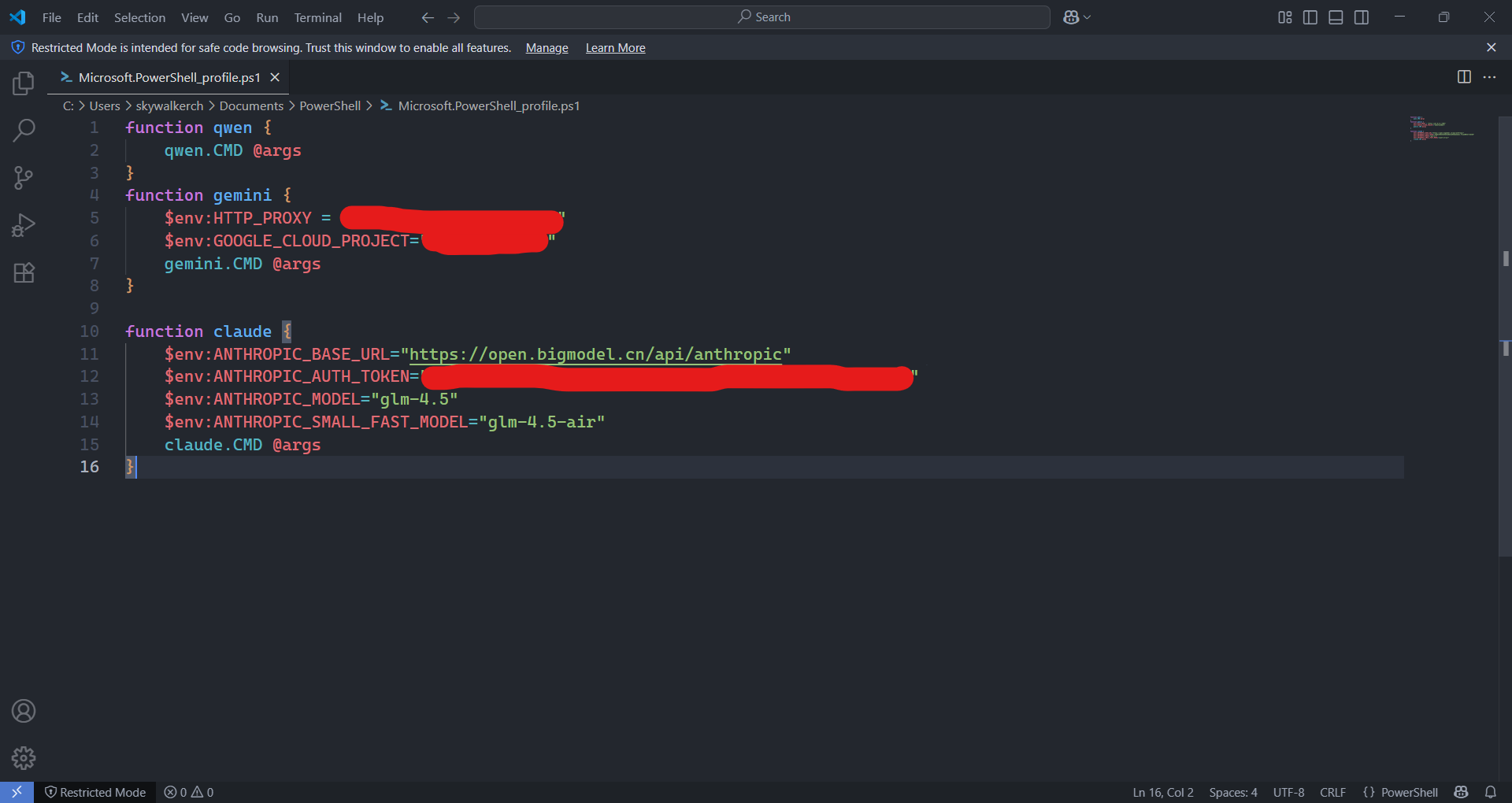Open the Selection menu
Screen dimensions: 1512x803
click(x=139, y=17)
